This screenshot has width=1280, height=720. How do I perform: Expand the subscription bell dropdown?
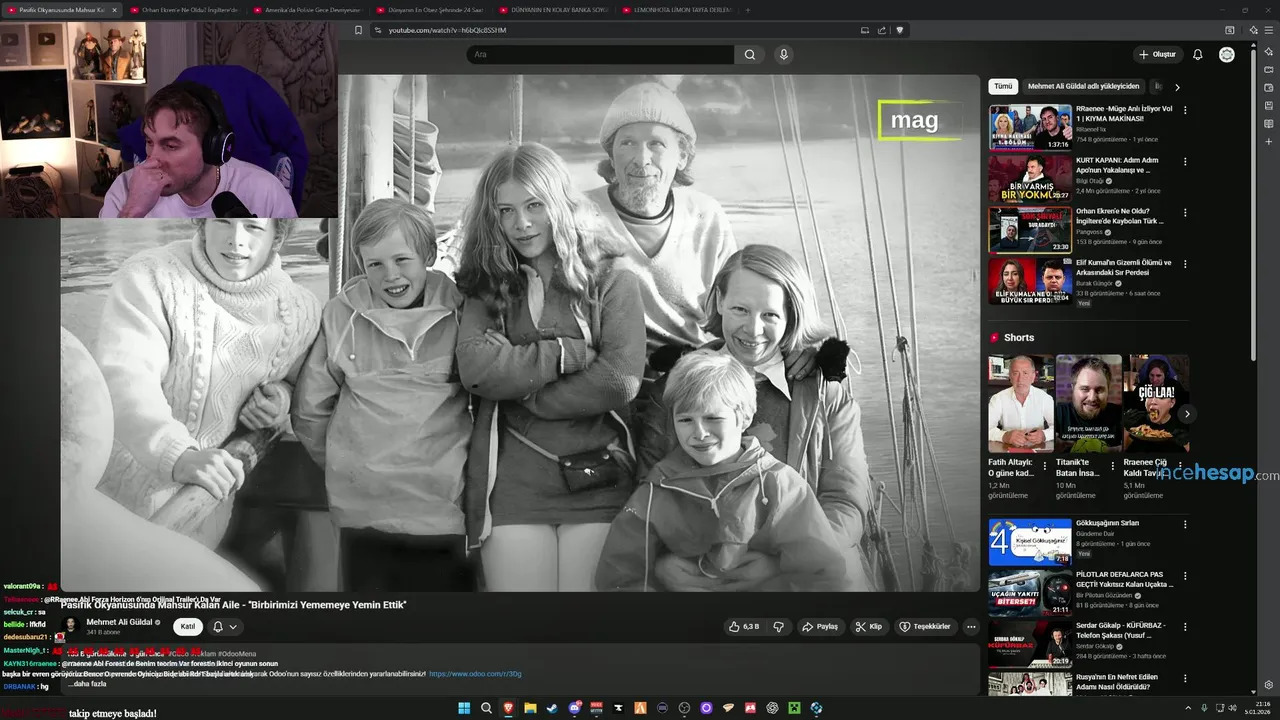click(225, 627)
